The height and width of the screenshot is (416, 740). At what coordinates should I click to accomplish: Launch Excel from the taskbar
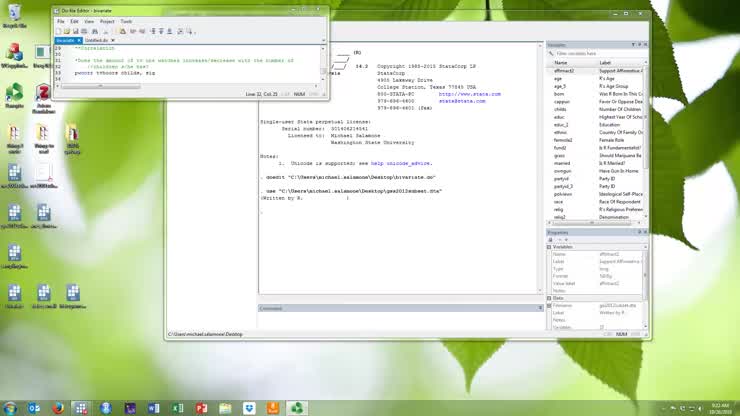(x=178, y=408)
